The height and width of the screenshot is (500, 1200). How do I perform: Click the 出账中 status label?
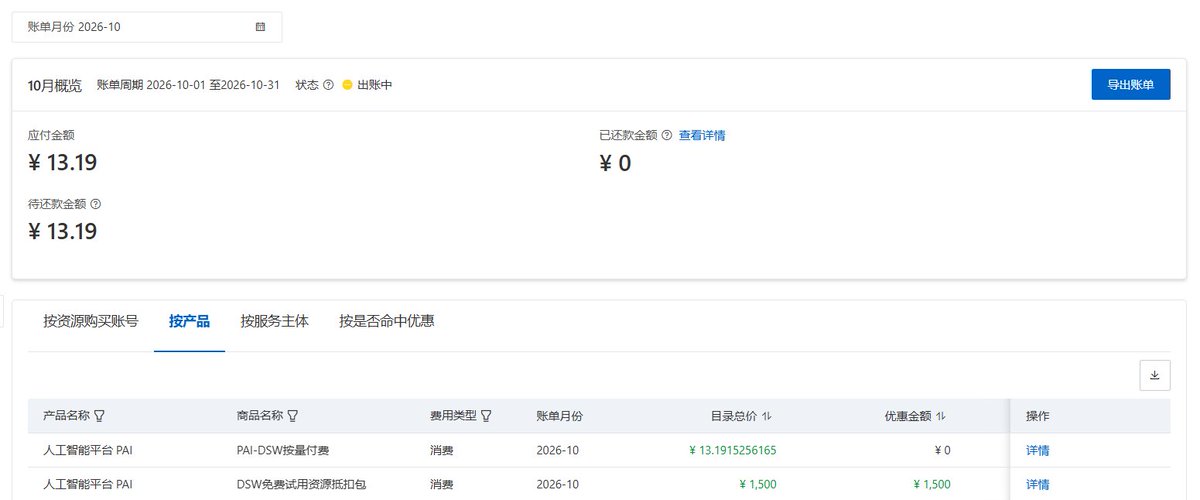[374, 85]
